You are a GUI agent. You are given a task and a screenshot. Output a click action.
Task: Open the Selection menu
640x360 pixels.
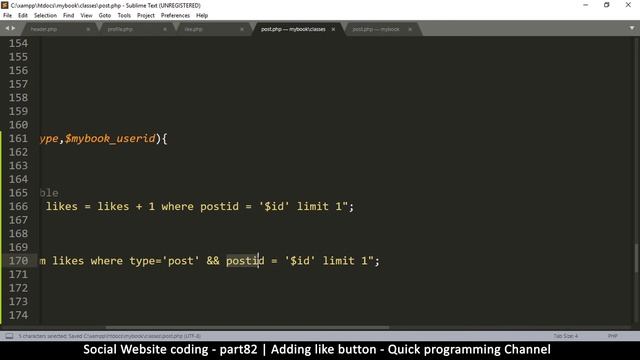[x=45, y=16]
